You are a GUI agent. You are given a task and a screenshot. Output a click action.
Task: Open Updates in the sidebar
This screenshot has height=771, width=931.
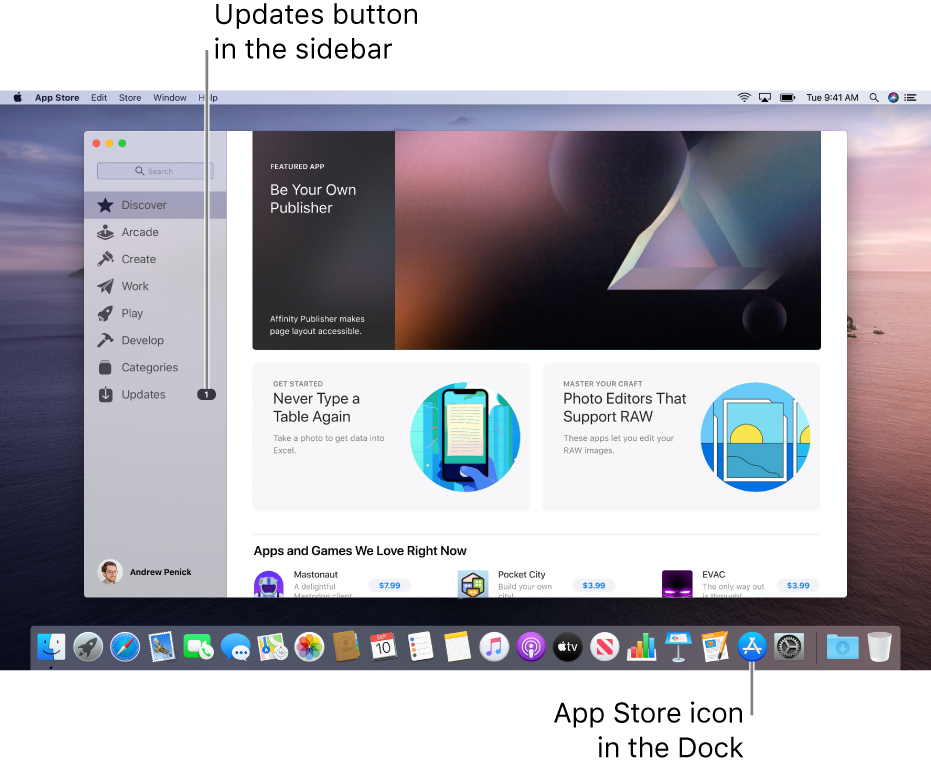(155, 395)
